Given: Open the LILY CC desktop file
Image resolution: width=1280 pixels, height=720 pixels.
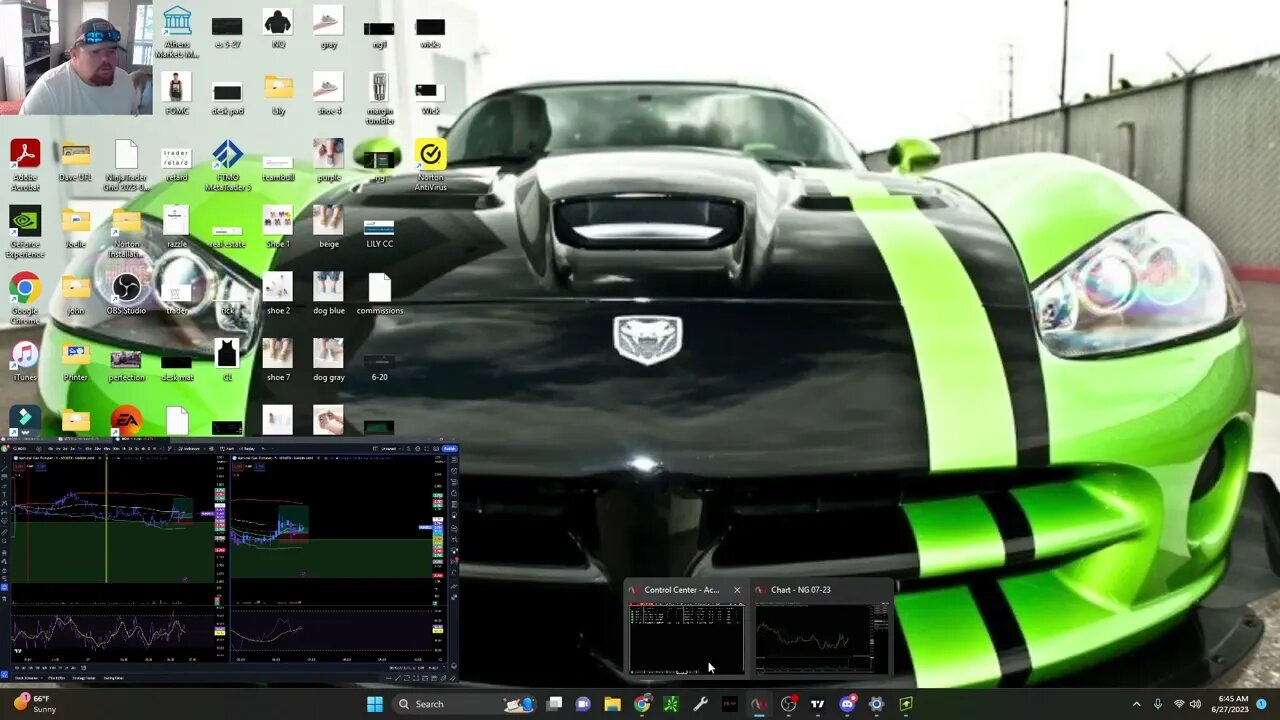Looking at the screenshot, I should point(379,232).
